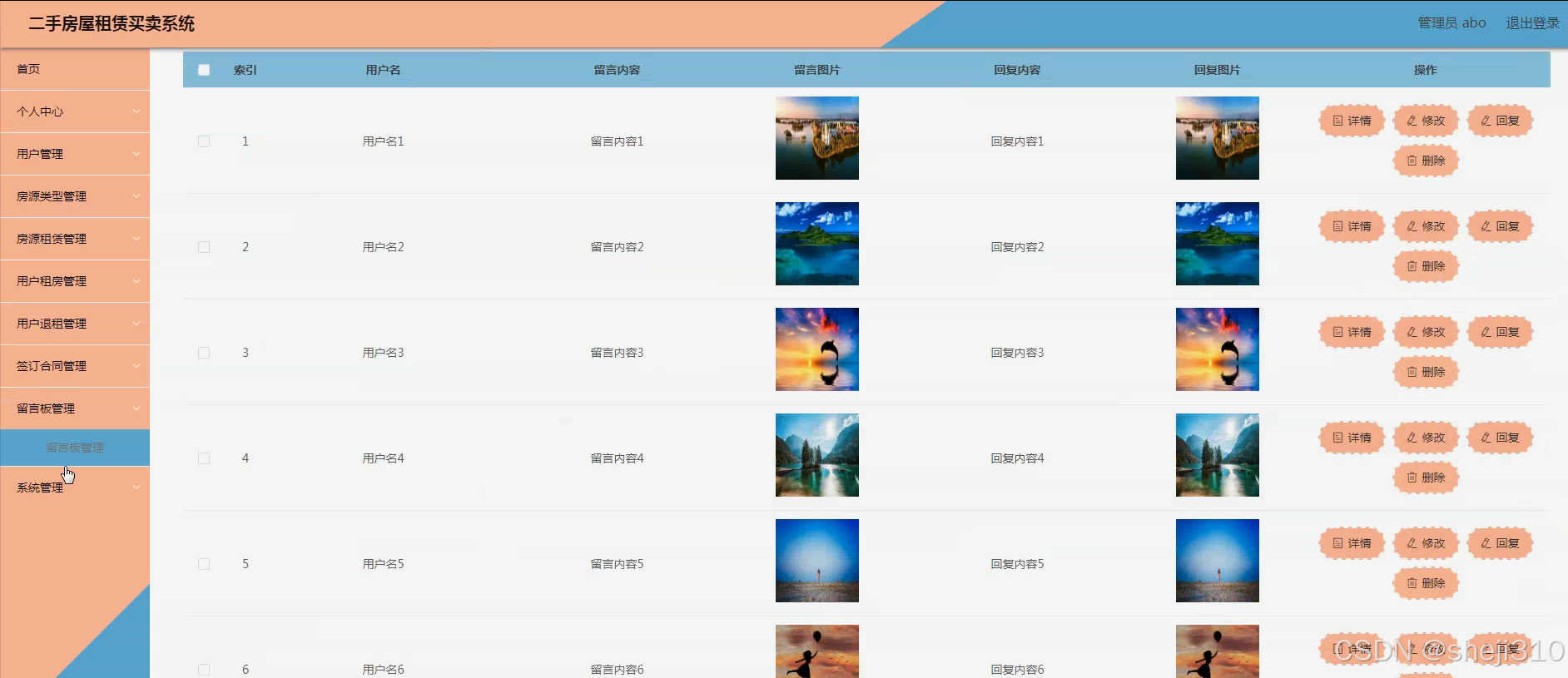Select the 留言板管理 submenu item
Image resolution: width=1568 pixels, height=678 pixels.
click(75, 448)
